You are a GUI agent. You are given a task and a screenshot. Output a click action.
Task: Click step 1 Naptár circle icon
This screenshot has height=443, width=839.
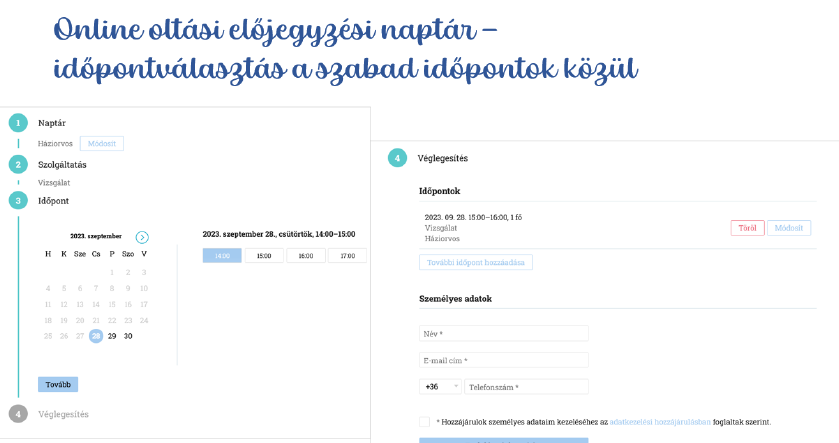click(x=18, y=123)
